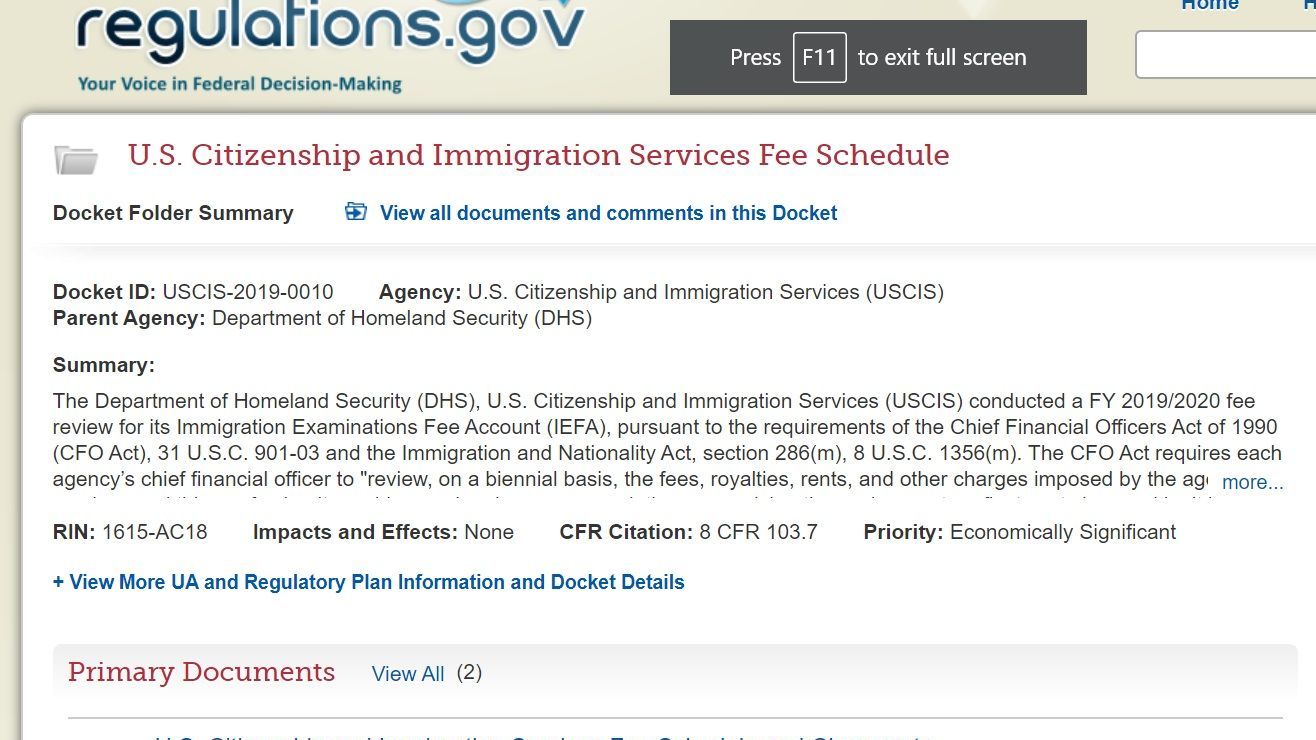Select the "Docket Folder Summary" heading
Viewport: 1316px width, 740px height.
(173, 213)
